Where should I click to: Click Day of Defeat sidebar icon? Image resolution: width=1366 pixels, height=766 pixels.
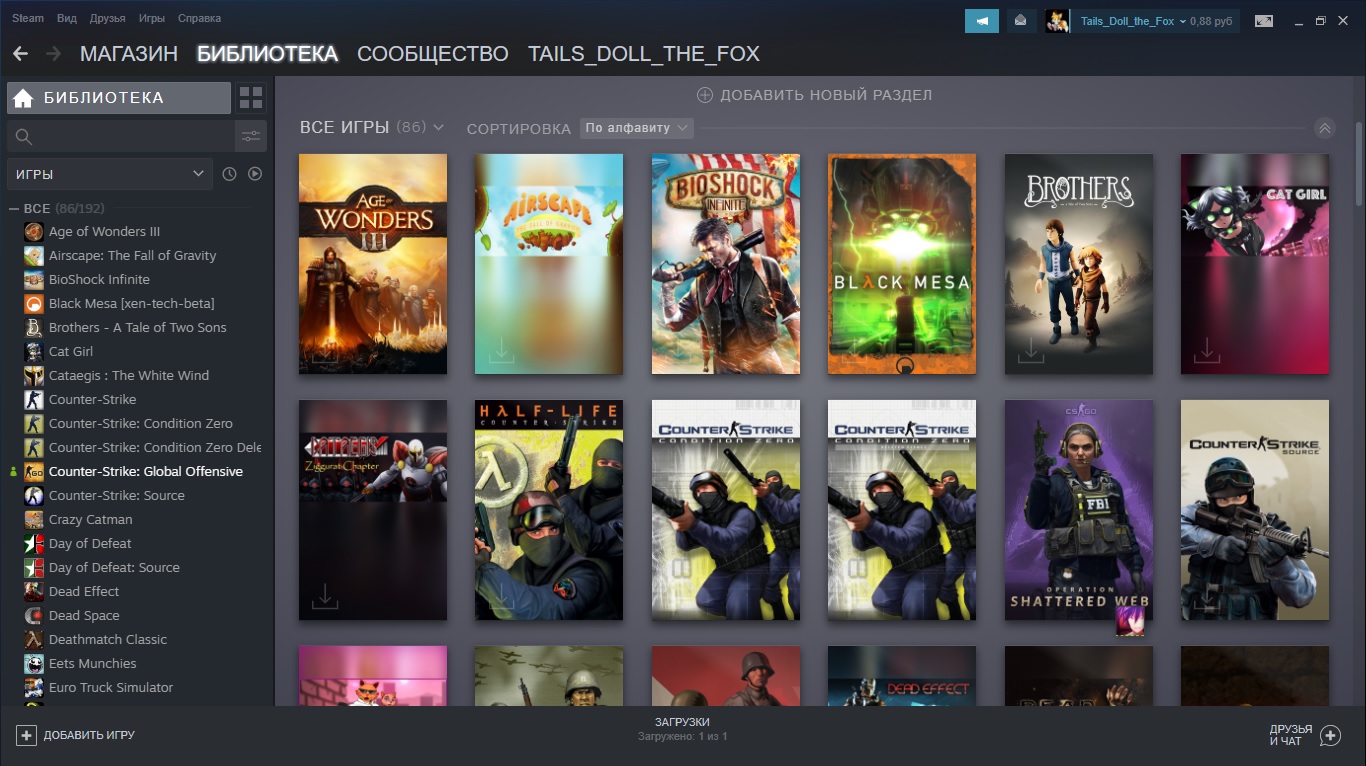tap(34, 543)
